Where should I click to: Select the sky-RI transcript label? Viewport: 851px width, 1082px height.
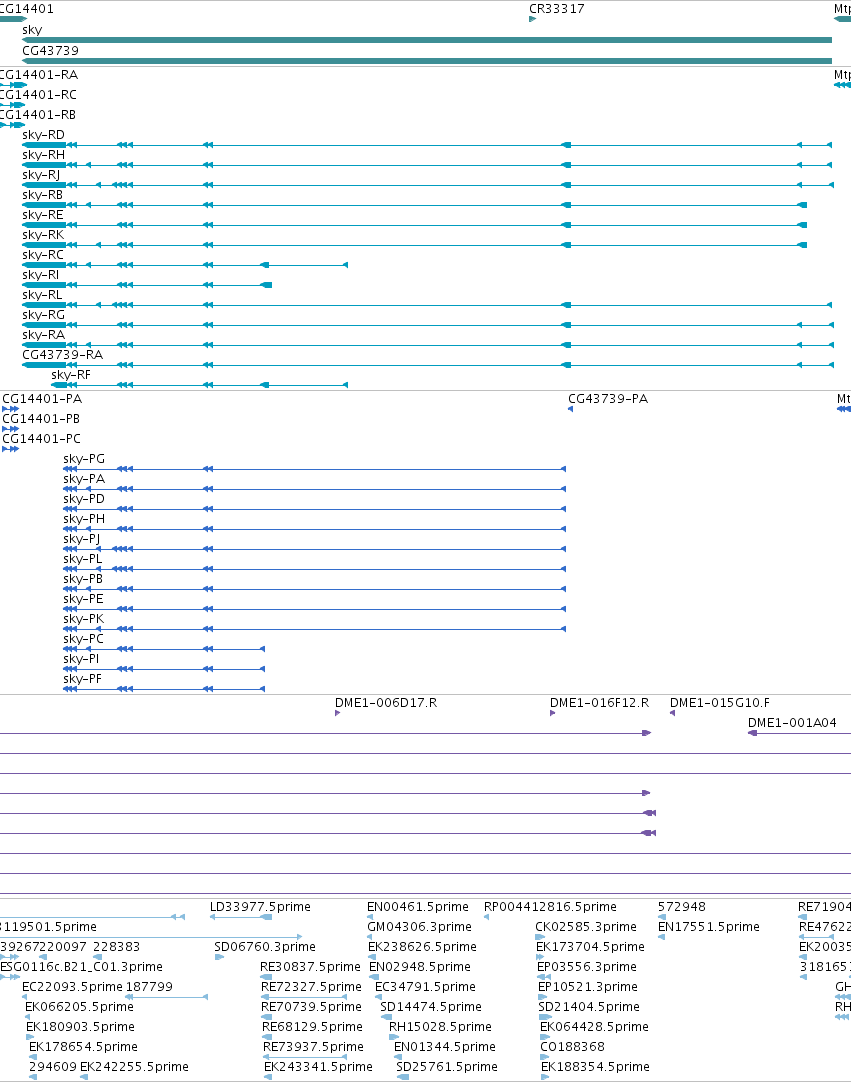[40, 275]
